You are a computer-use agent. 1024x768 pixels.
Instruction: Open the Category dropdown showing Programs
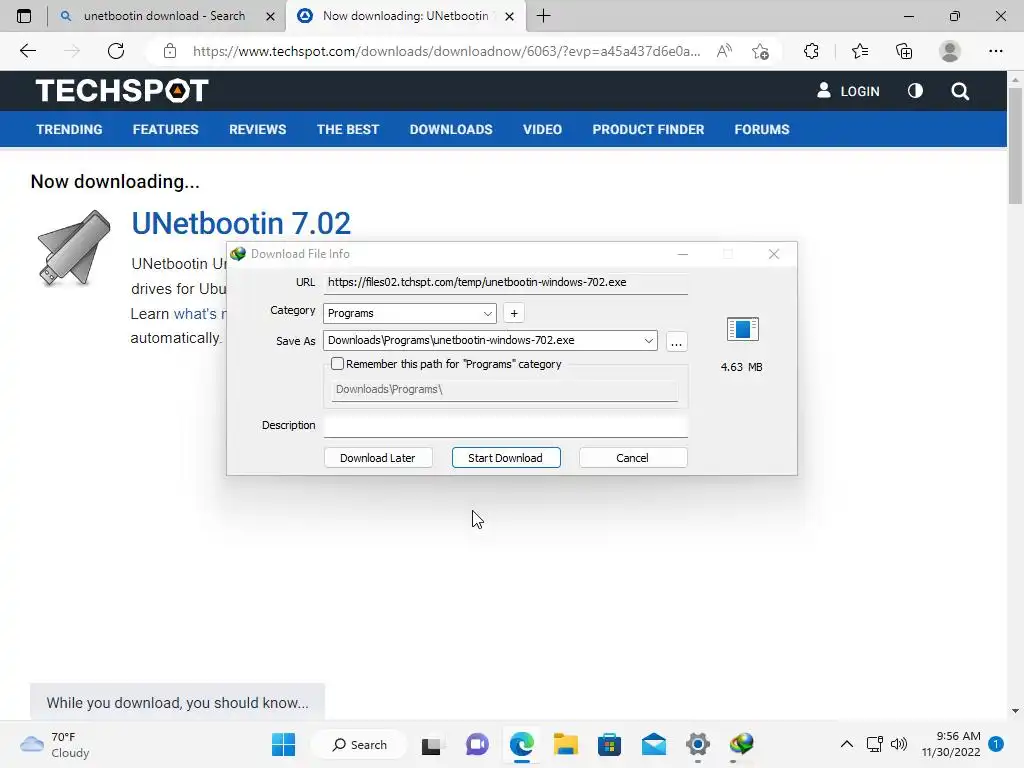[x=409, y=313]
